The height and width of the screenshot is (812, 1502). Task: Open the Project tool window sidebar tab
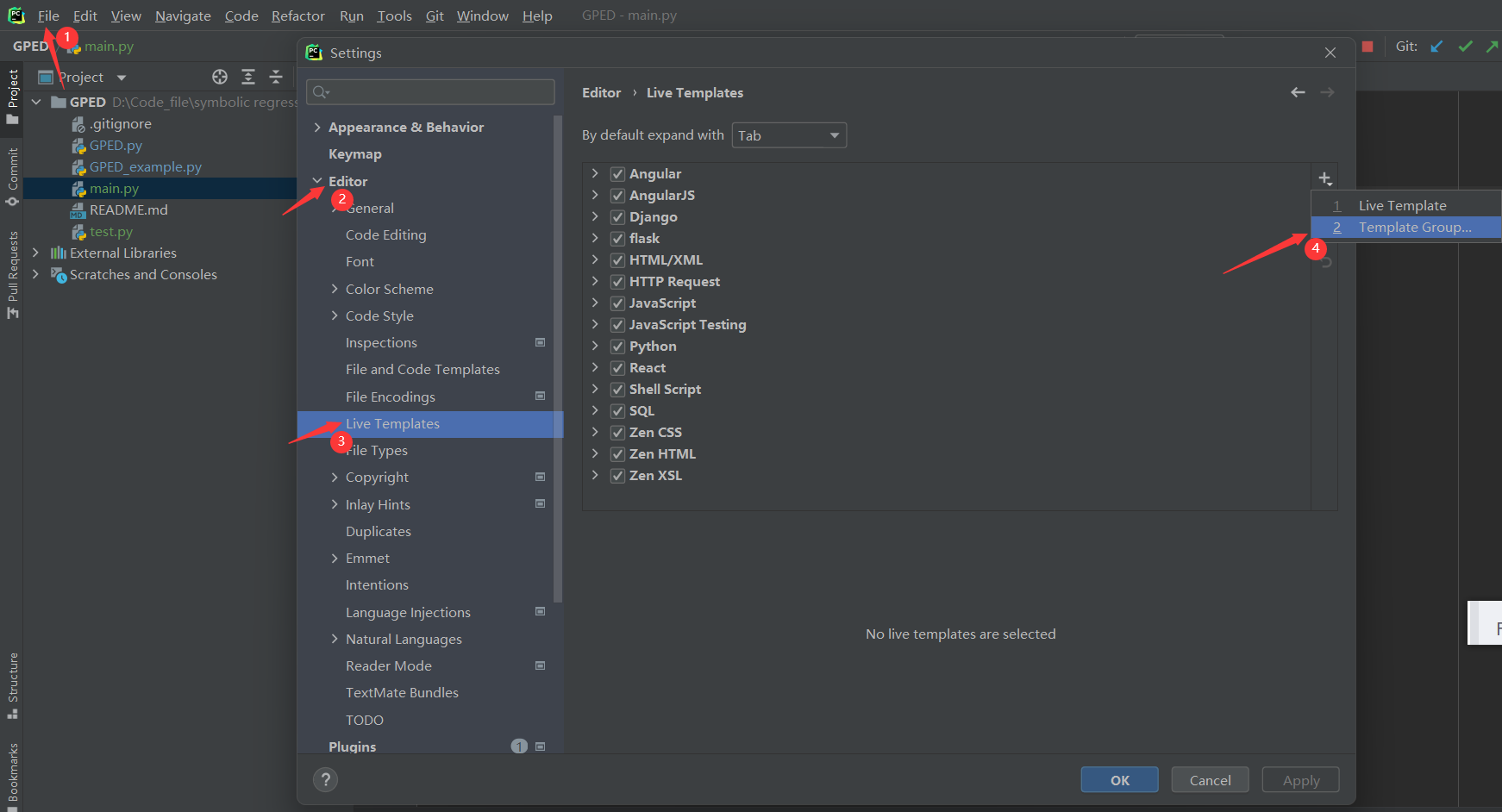pos(12,97)
